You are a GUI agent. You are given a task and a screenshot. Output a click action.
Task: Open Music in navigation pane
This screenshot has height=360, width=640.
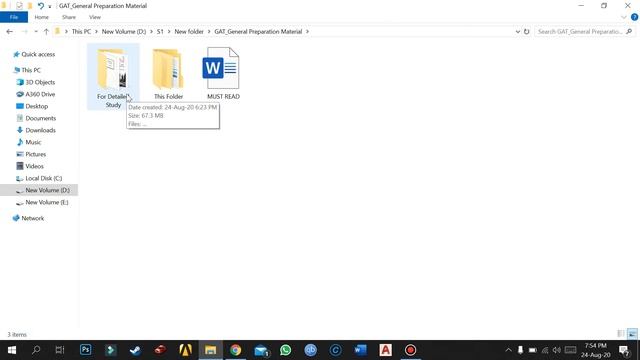pos(33,142)
